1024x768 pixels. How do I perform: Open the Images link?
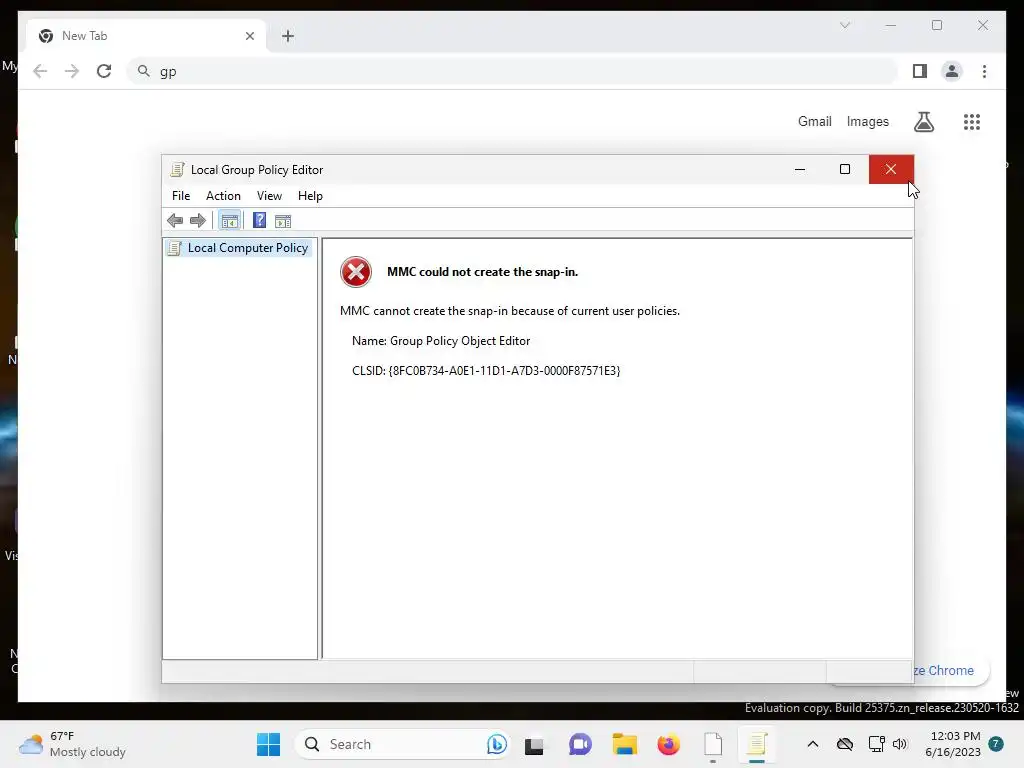coord(867,121)
